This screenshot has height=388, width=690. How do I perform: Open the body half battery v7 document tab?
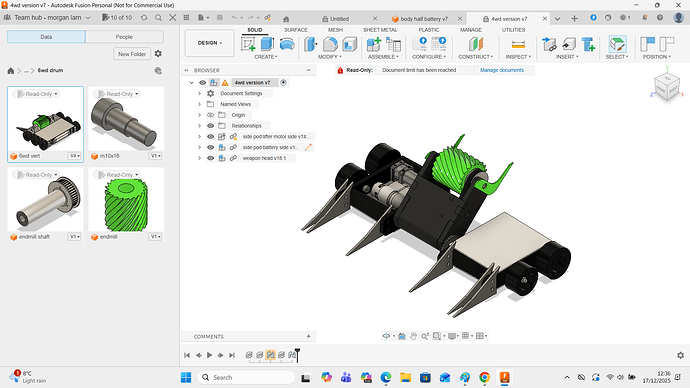[424, 19]
